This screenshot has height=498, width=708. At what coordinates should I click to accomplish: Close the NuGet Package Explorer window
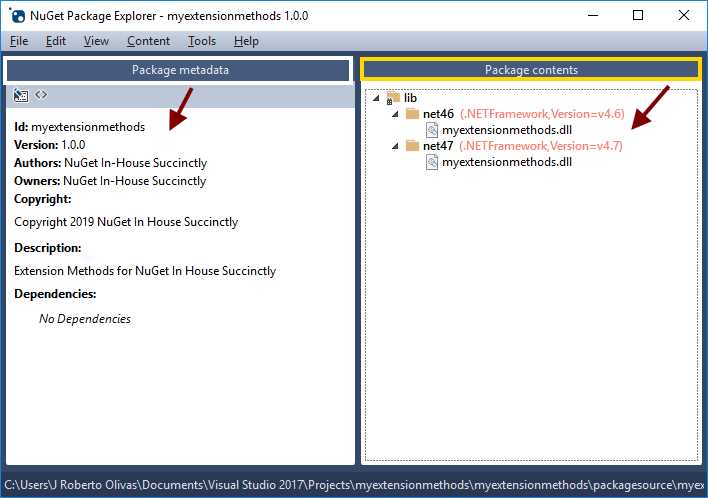coord(684,15)
